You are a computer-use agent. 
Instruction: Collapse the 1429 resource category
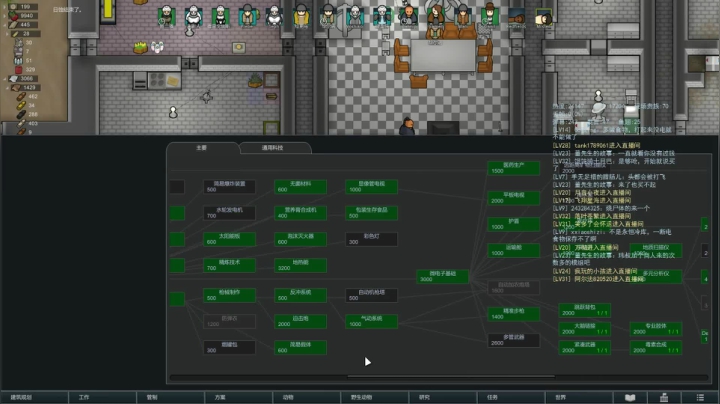click(x=7, y=87)
